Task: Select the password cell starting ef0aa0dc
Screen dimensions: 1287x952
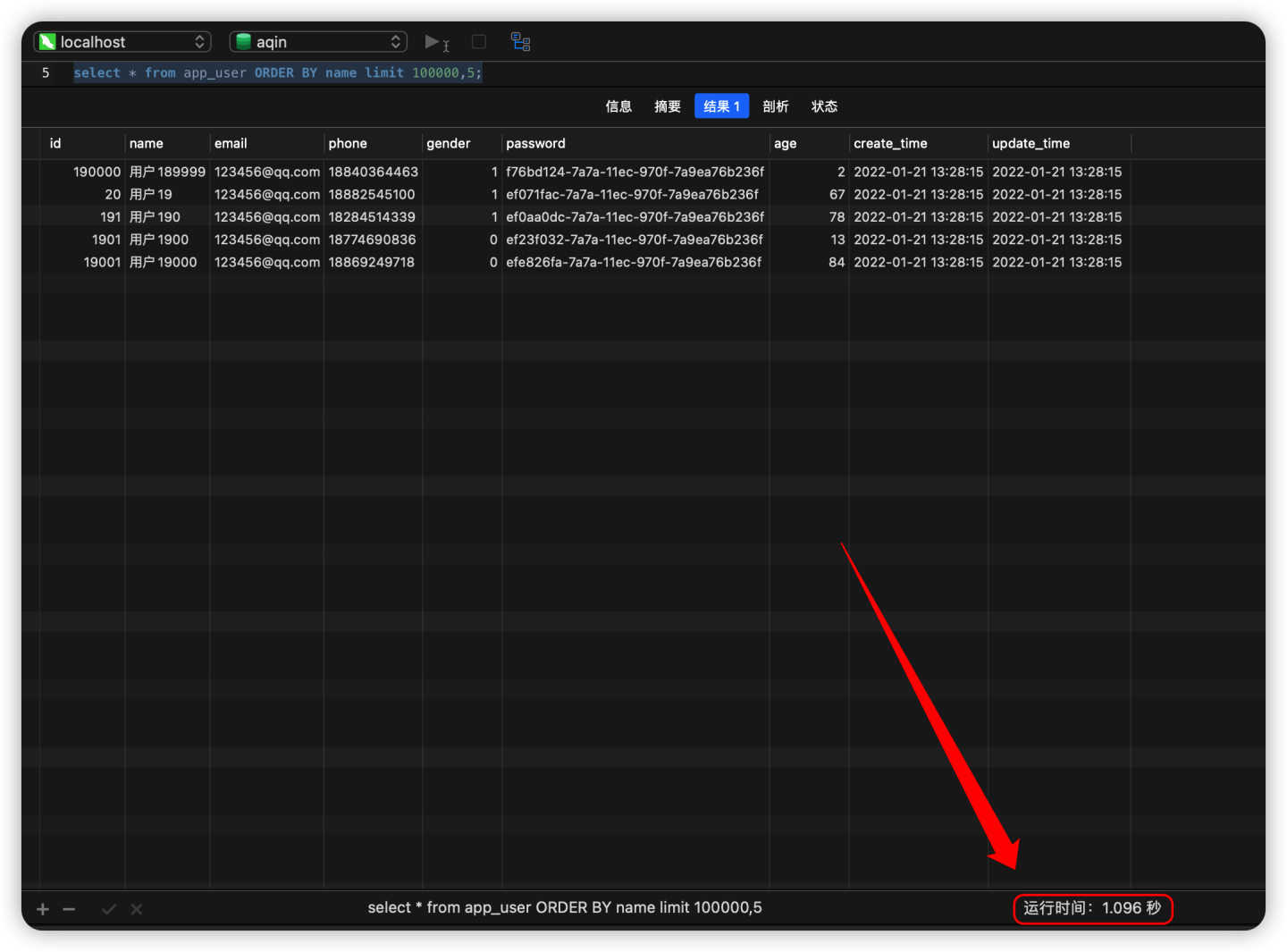Action: [635, 216]
